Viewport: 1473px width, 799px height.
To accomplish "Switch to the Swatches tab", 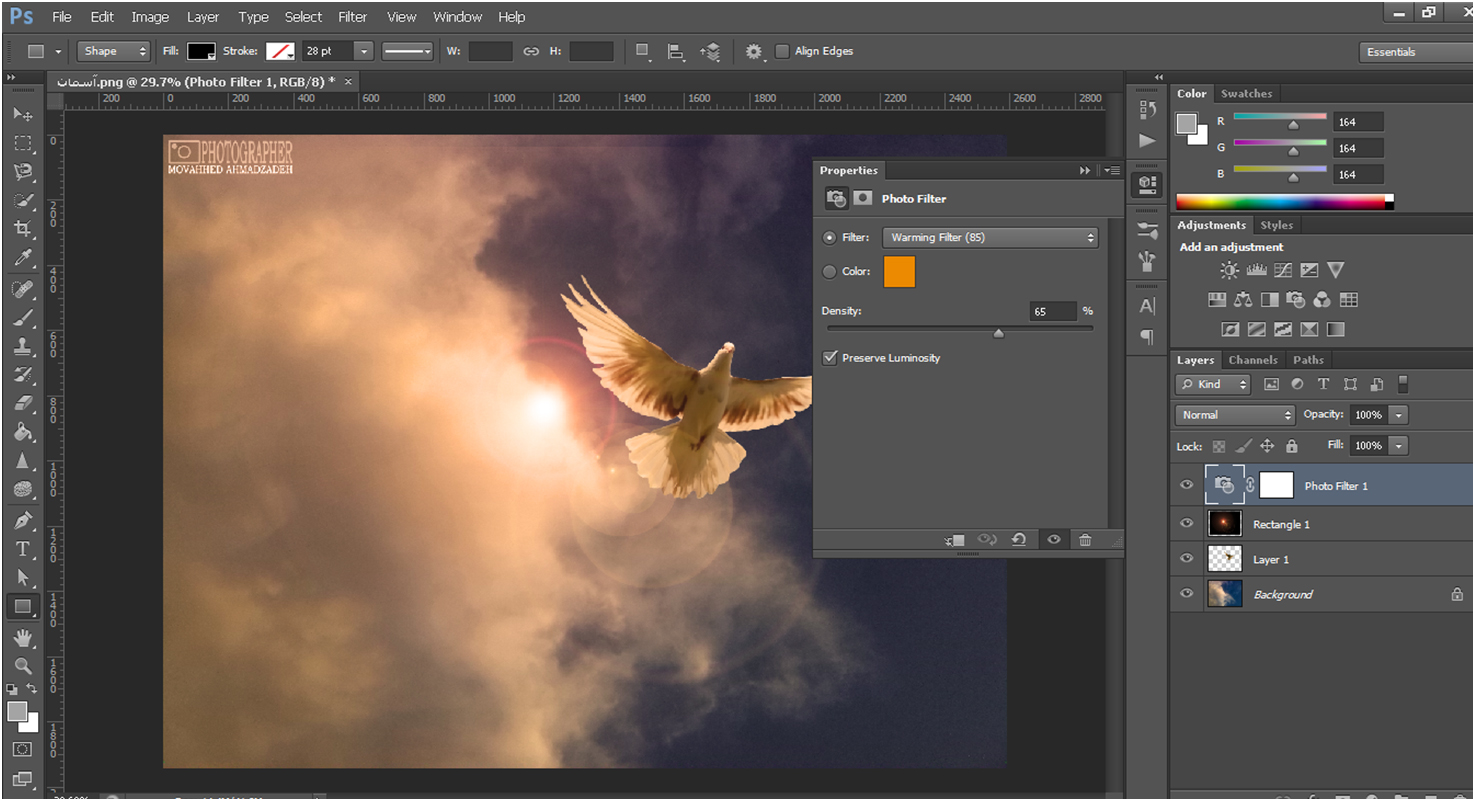I will point(1246,94).
